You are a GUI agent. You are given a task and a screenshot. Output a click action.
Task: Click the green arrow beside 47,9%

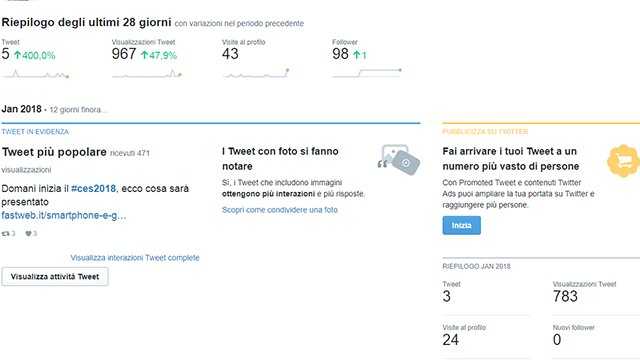point(144,55)
